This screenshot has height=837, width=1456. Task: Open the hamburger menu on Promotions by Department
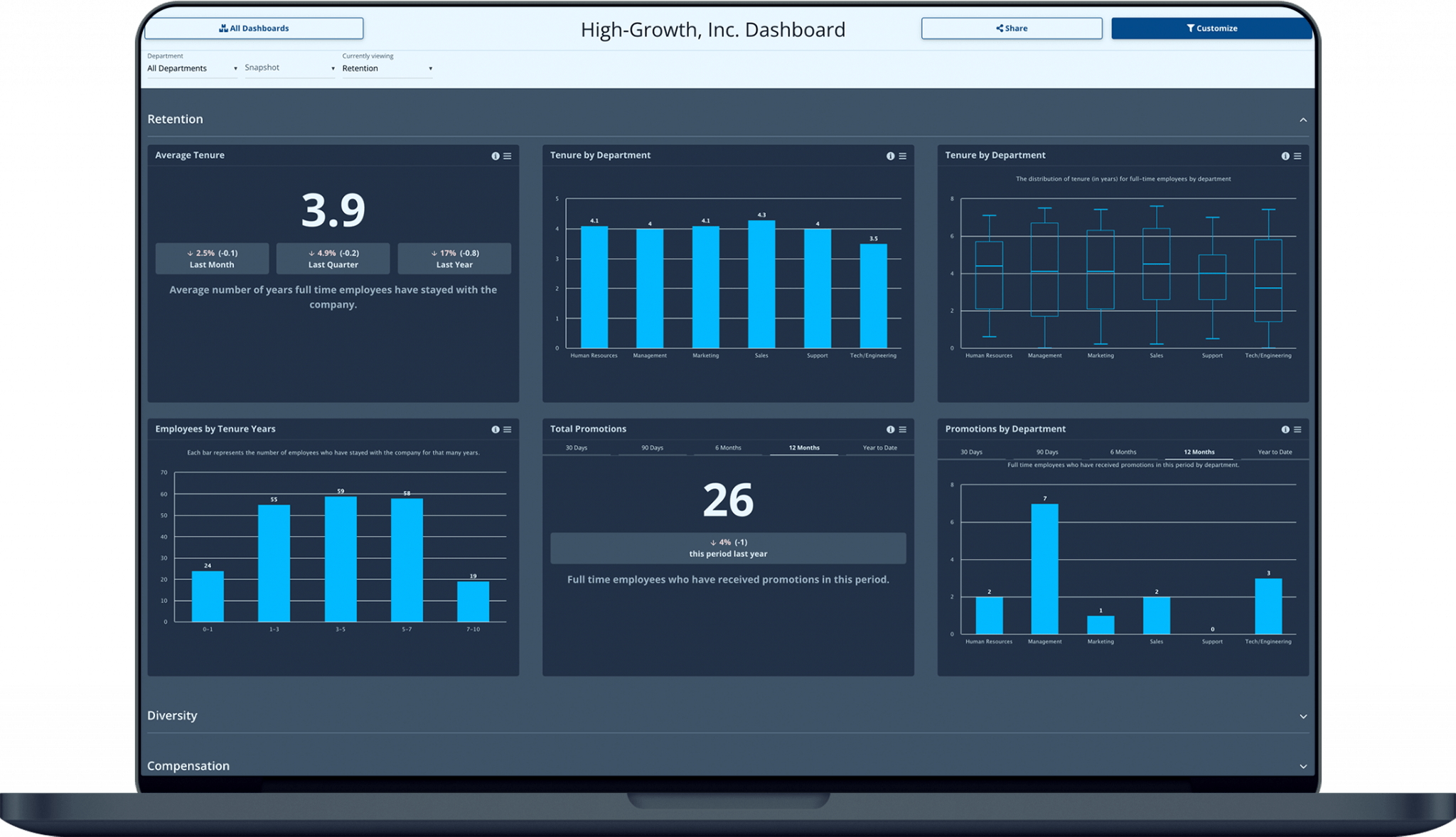[1298, 429]
